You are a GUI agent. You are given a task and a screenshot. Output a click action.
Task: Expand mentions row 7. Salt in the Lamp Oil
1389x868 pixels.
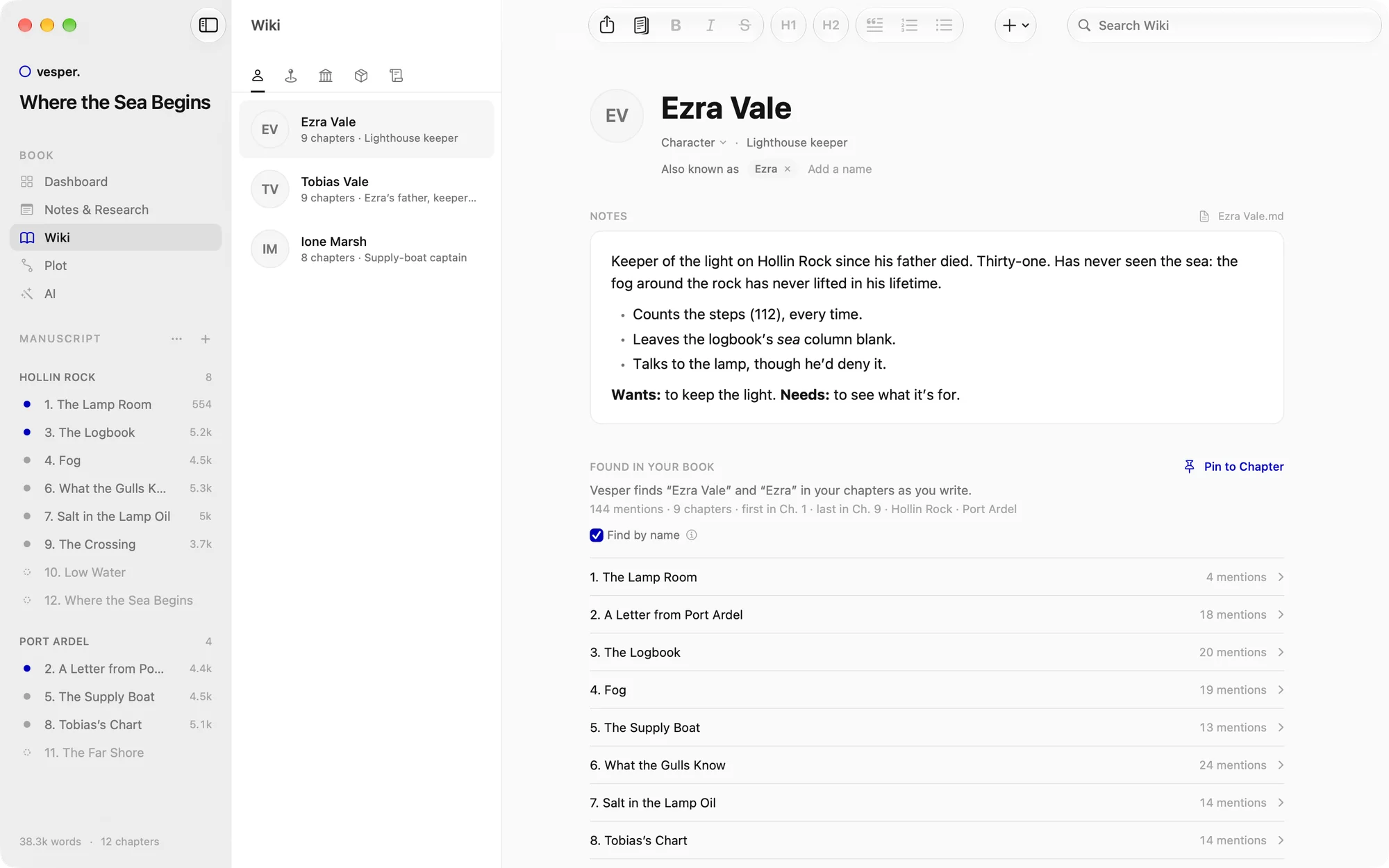937,803
